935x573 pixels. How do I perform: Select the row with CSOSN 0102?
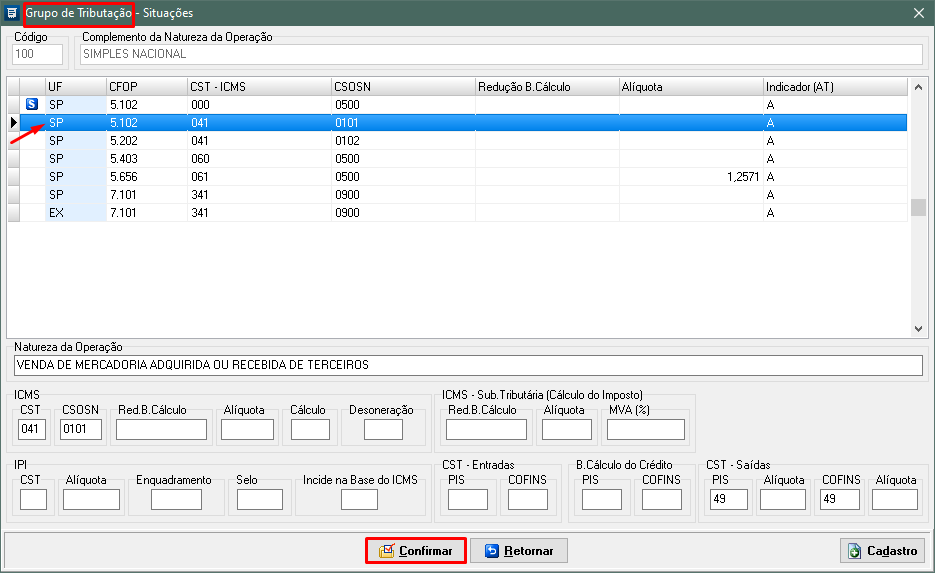400,141
